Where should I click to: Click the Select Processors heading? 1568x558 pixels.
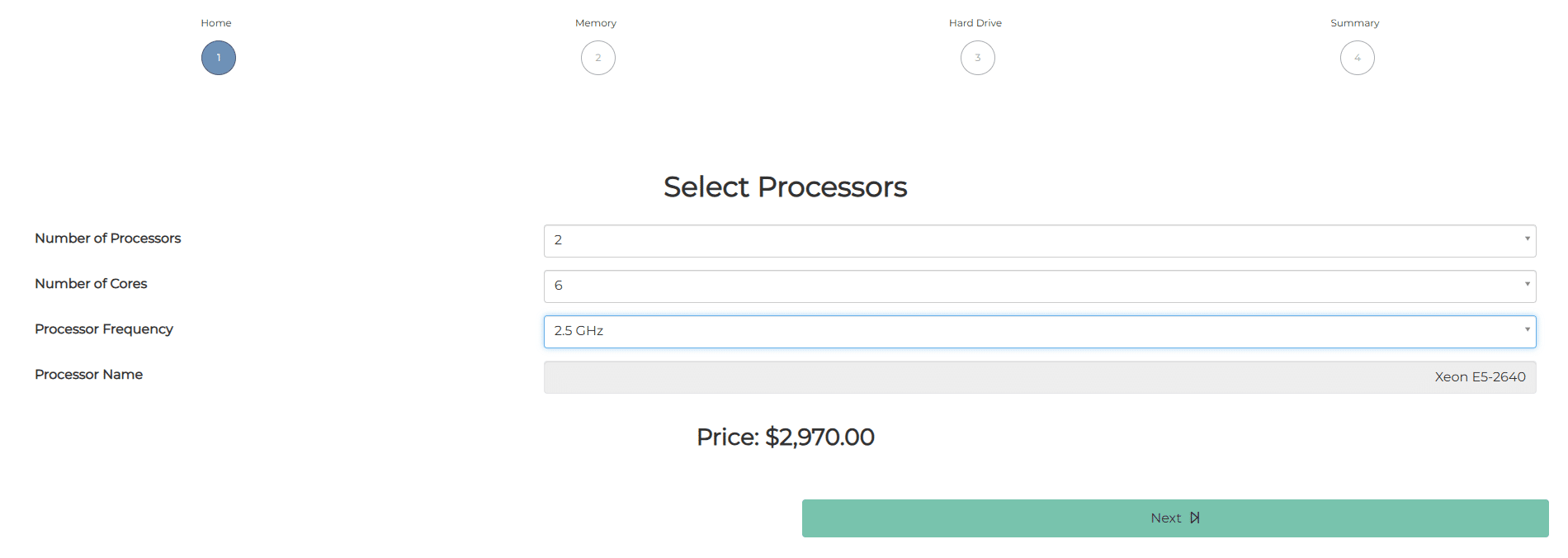[785, 187]
